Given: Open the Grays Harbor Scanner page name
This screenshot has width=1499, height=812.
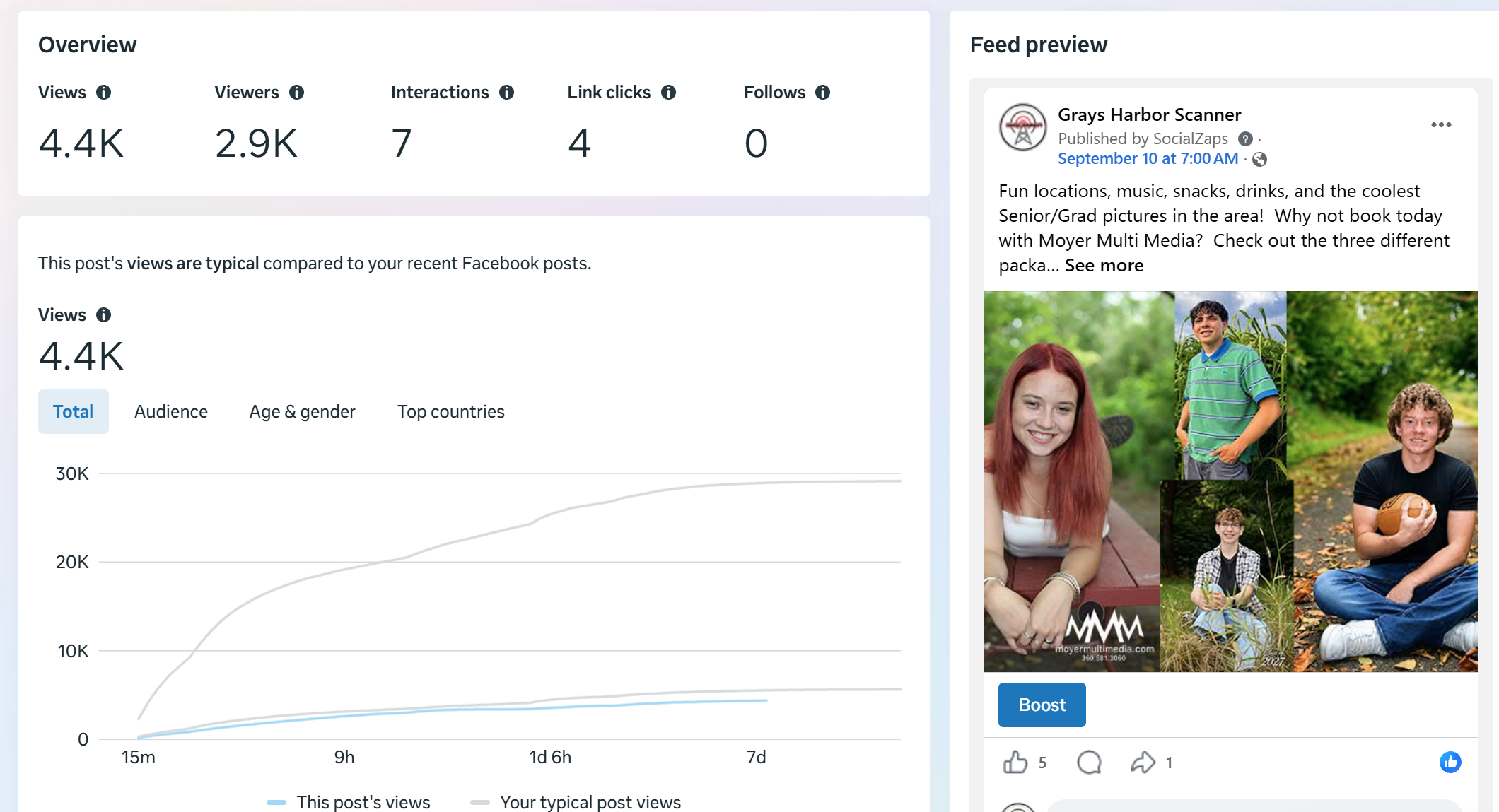Looking at the screenshot, I should [x=1149, y=114].
